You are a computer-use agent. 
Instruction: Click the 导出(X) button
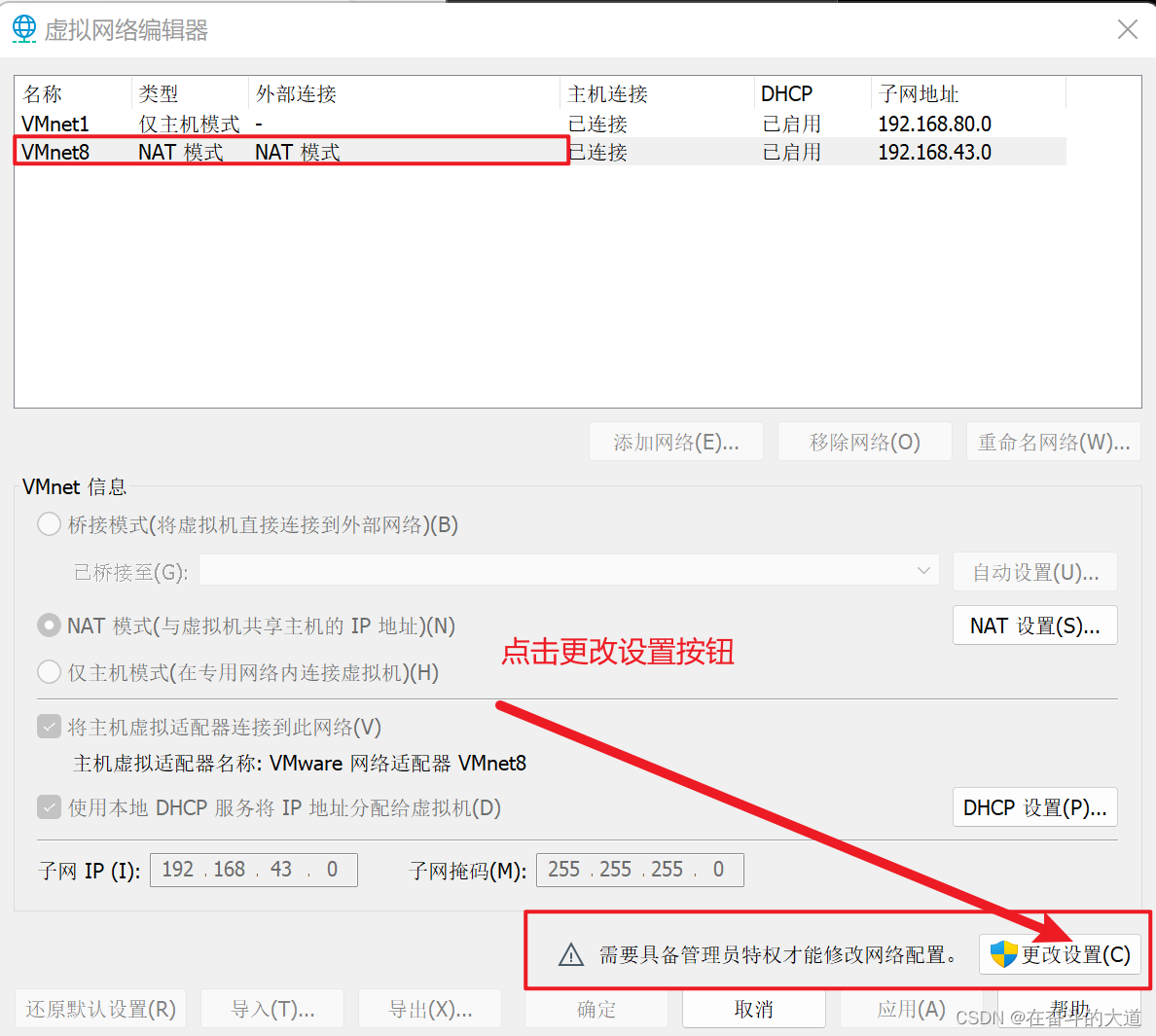point(430,1009)
